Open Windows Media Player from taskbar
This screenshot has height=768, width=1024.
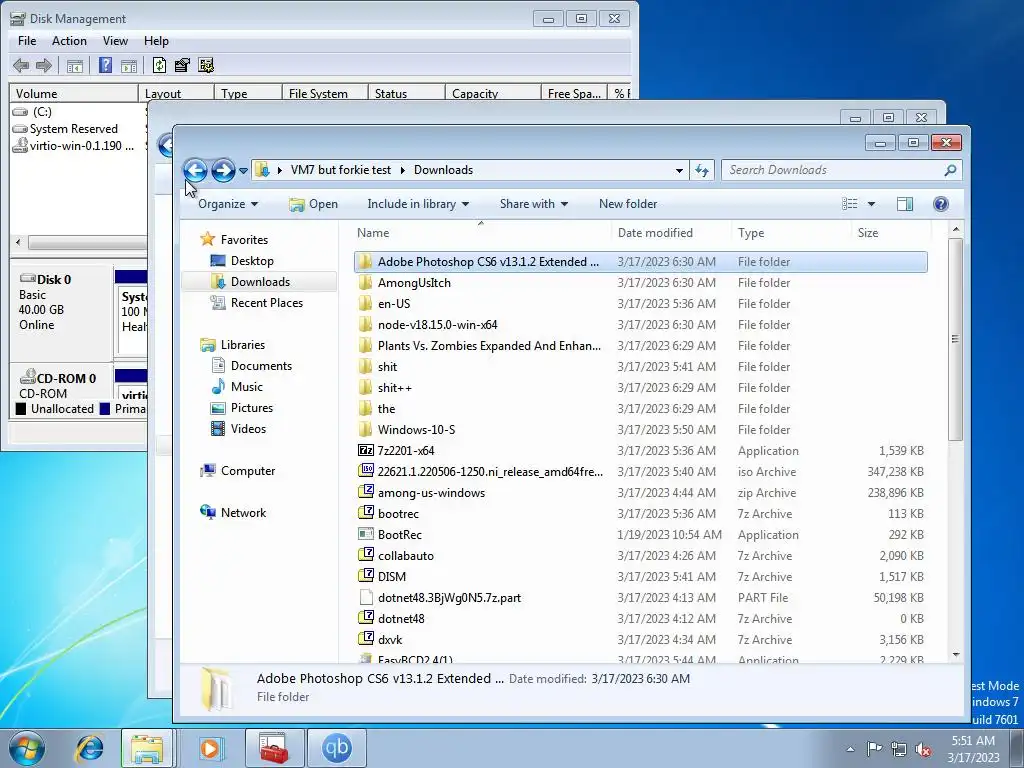tap(210, 748)
